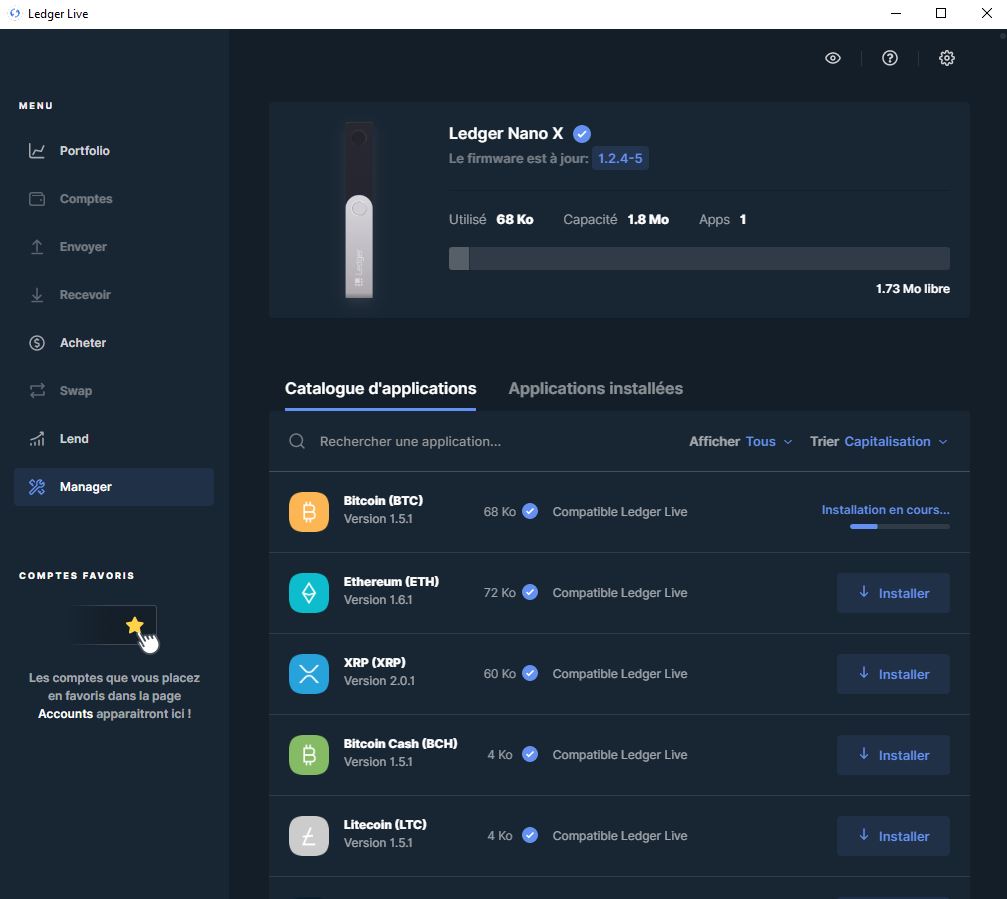Install the Litecoin (LTC) app
The width and height of the screenshot is (1007, 899).
(x=893, y=835)
